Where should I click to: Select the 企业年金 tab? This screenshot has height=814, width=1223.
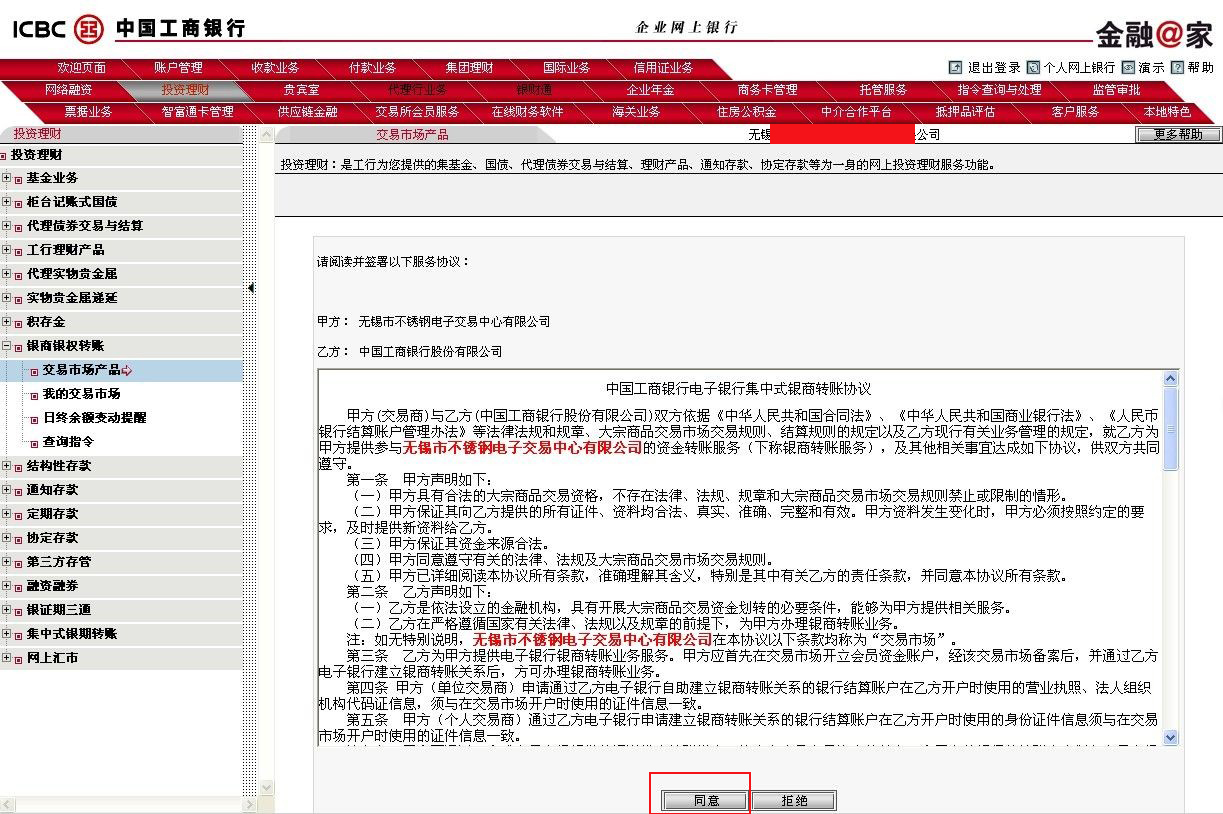point(650,90)
